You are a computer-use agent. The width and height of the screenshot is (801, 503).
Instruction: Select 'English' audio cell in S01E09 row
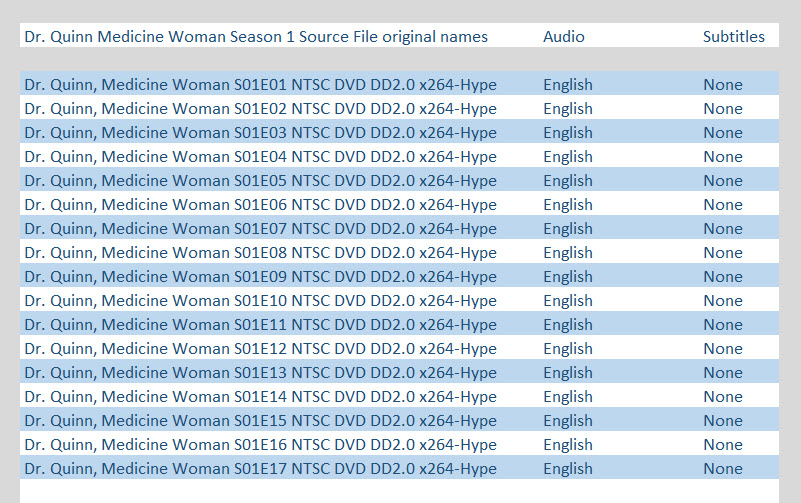[568, 277]
